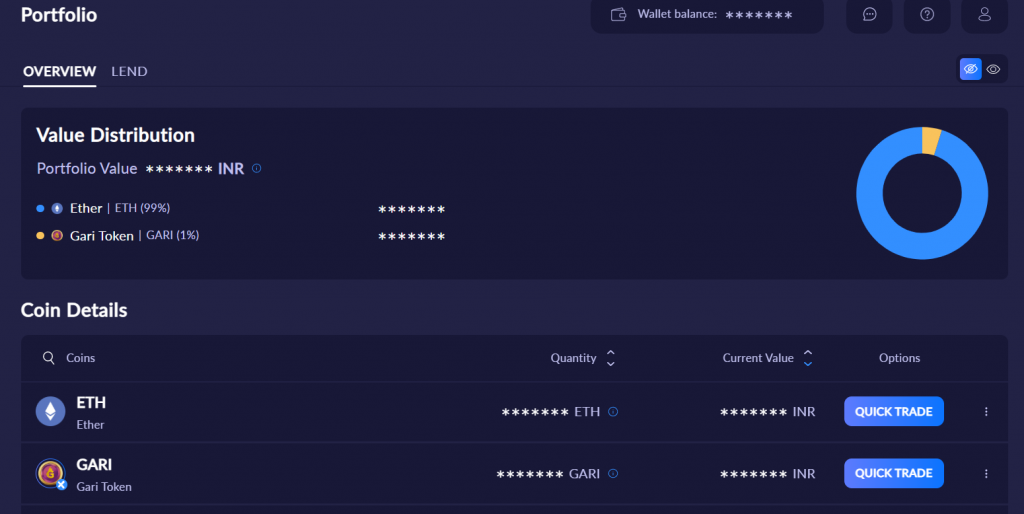Click the Ether coin logo in Coin Details

click(50, 411)
